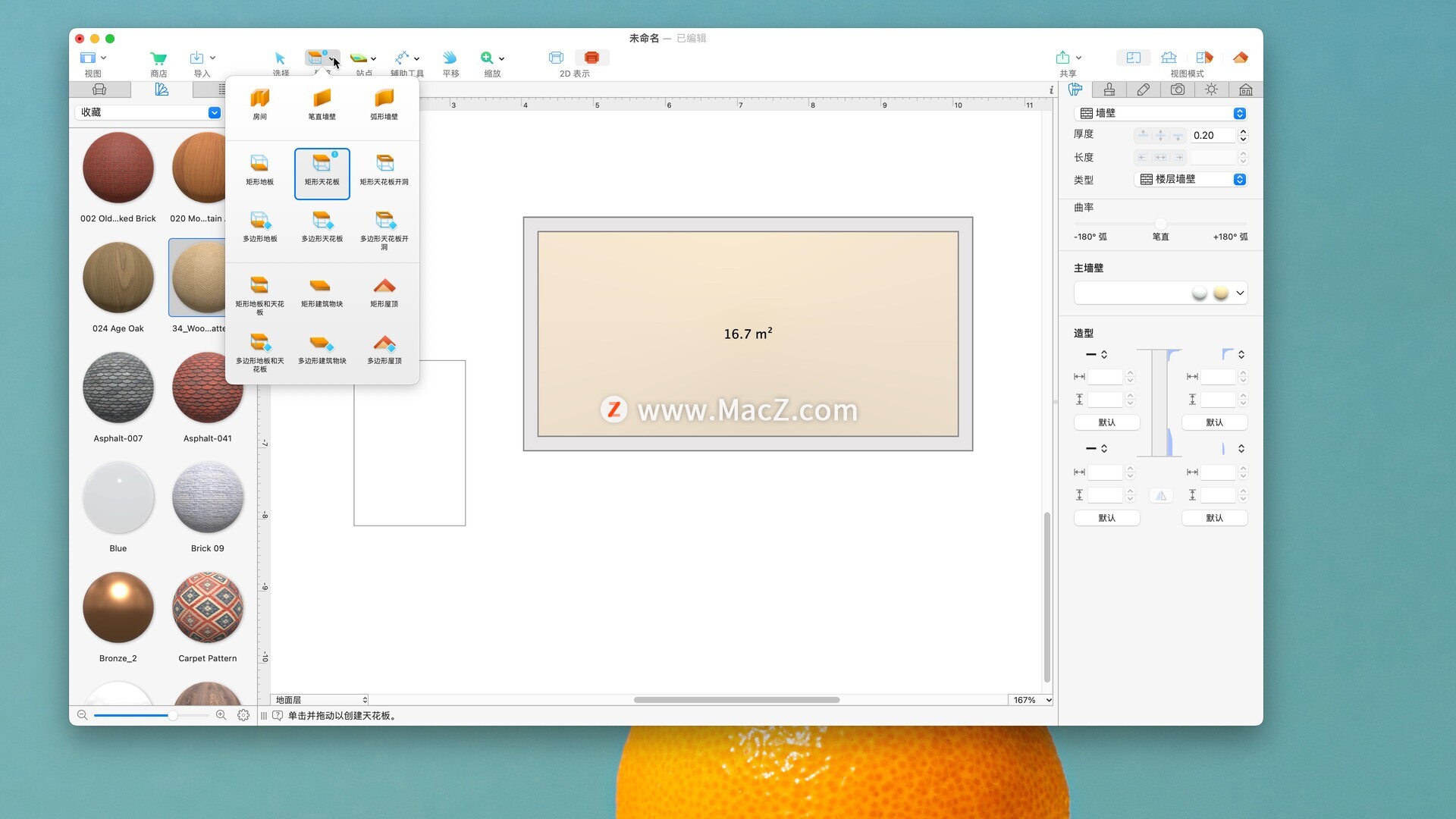Open the furniture library tab
Viewport: 1456px width, 819px height.
tap(99, 89)
